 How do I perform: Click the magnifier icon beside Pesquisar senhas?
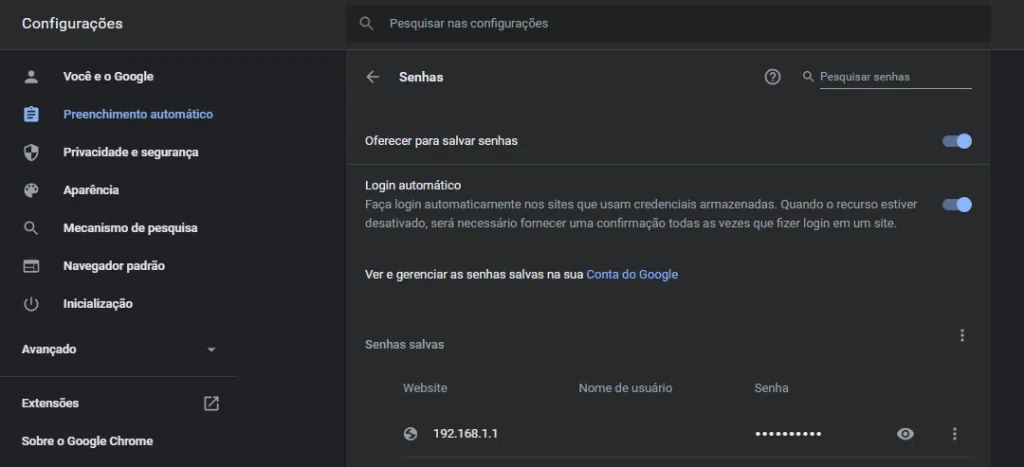(x=808, y=77)
